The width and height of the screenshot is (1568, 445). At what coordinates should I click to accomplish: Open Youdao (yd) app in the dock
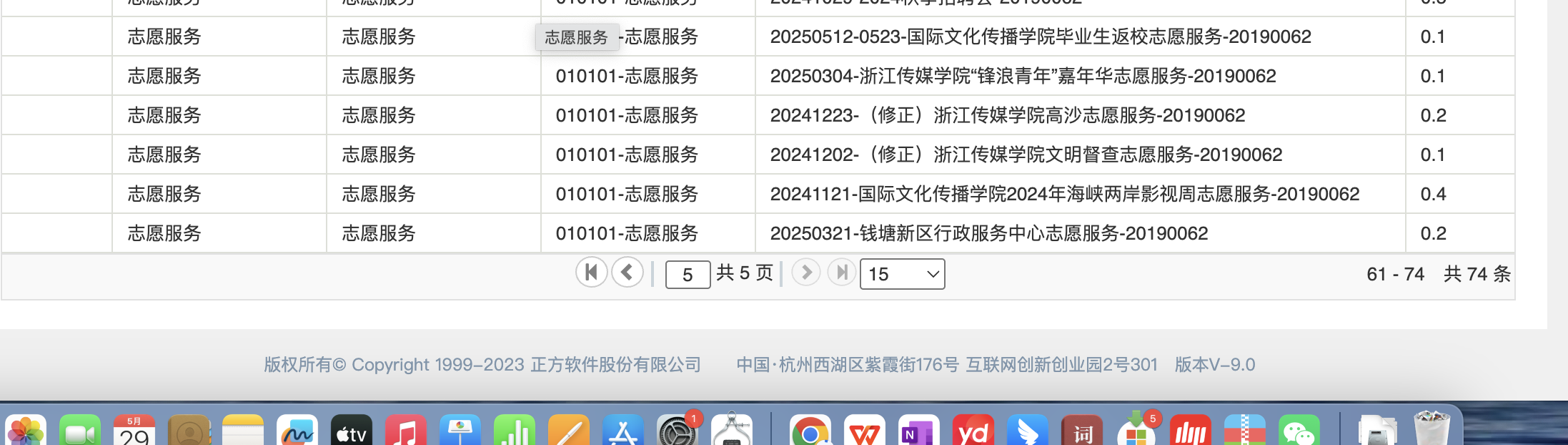(x=973, y=431)
